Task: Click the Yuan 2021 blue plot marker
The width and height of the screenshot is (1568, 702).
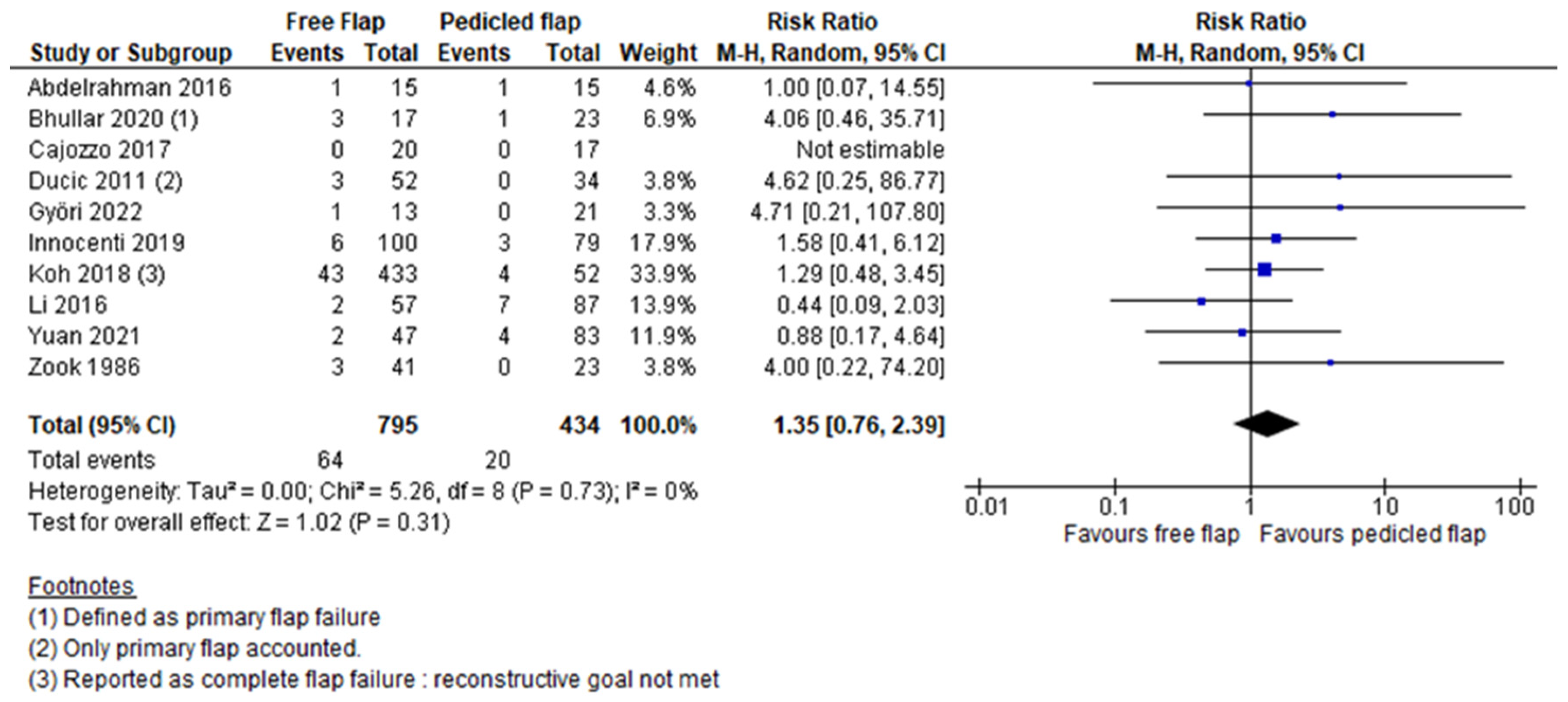Action: 1242,332
